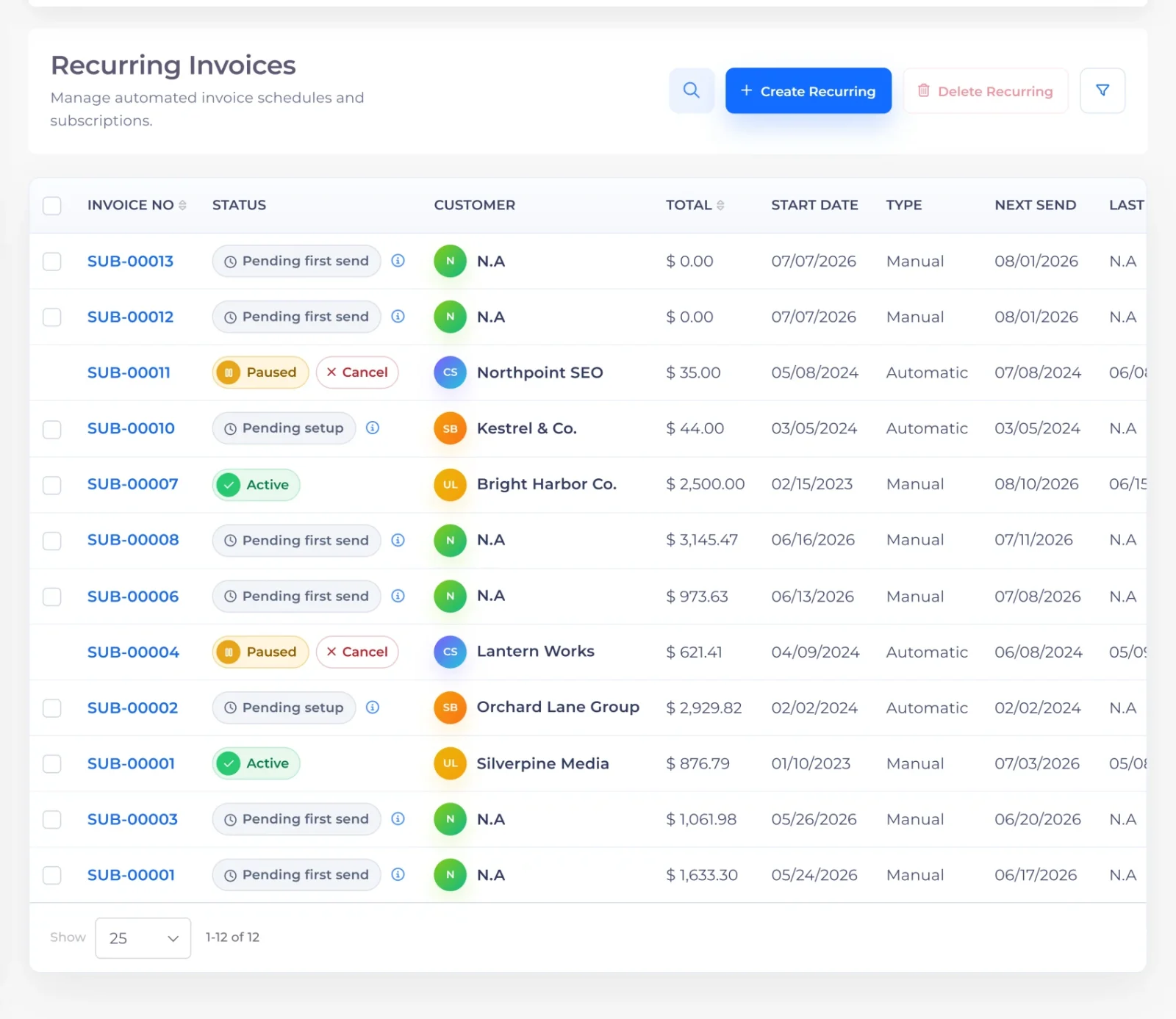Click start date 04/09/2024
The width and height of the screenshot is (1176, 1019).
[x=815, y=652]
